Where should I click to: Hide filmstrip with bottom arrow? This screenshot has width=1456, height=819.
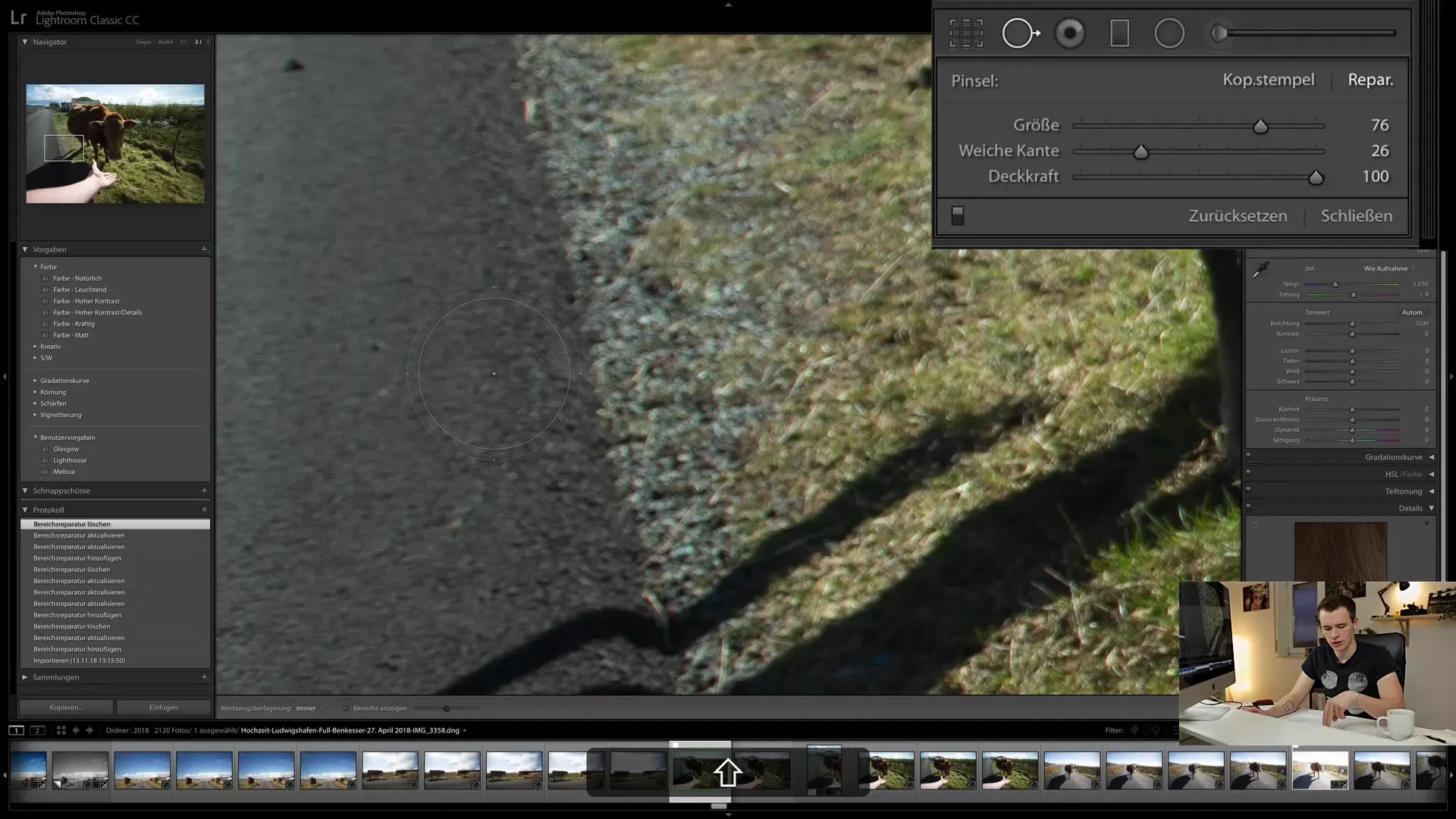728,814
